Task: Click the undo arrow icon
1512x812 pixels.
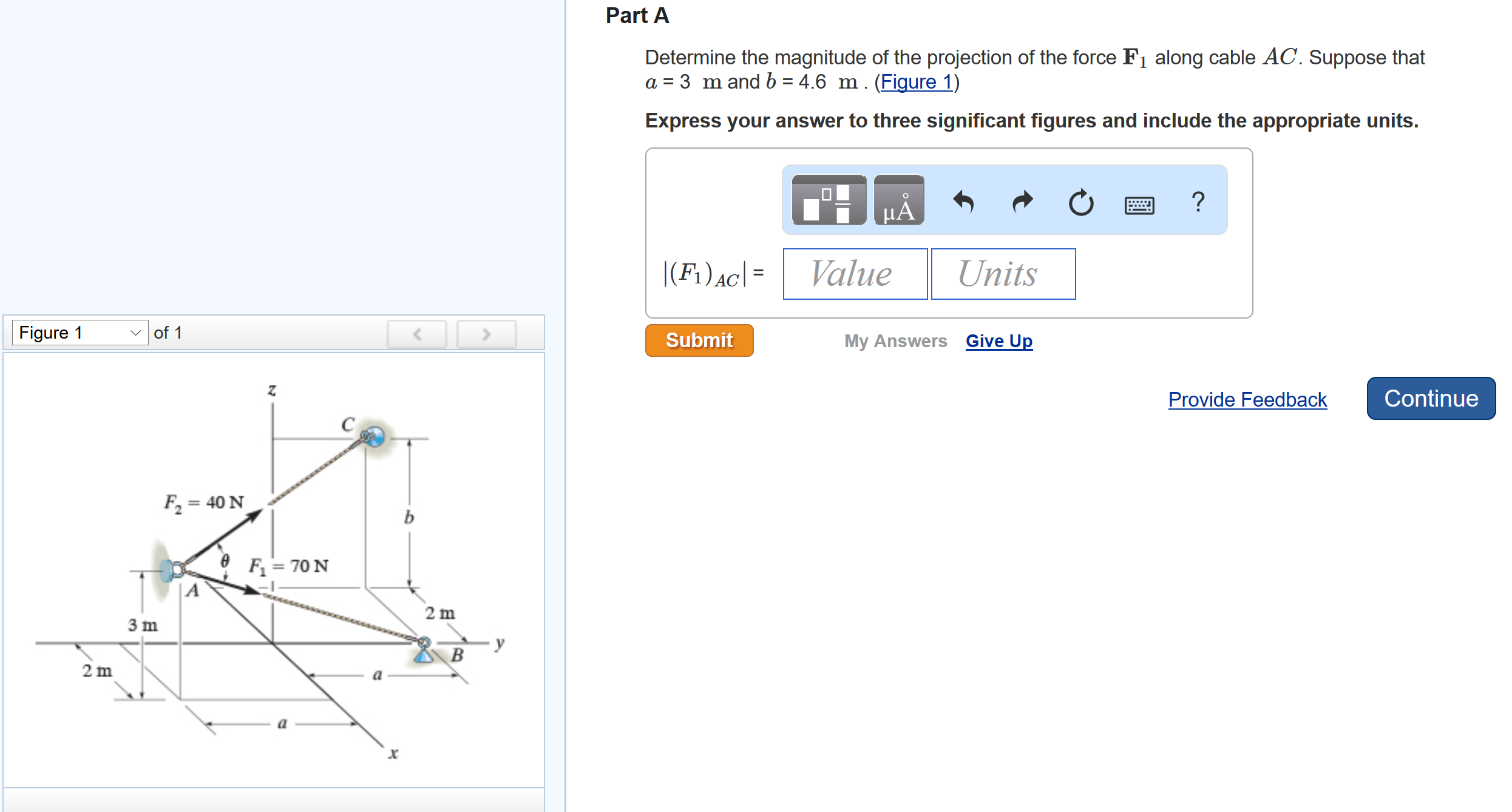Action: pos(963,202)
